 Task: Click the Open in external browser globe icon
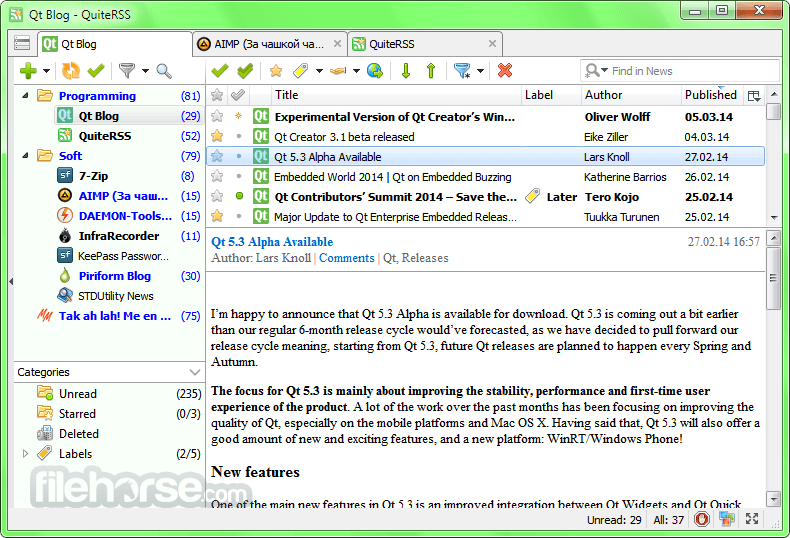coord(375,71)
